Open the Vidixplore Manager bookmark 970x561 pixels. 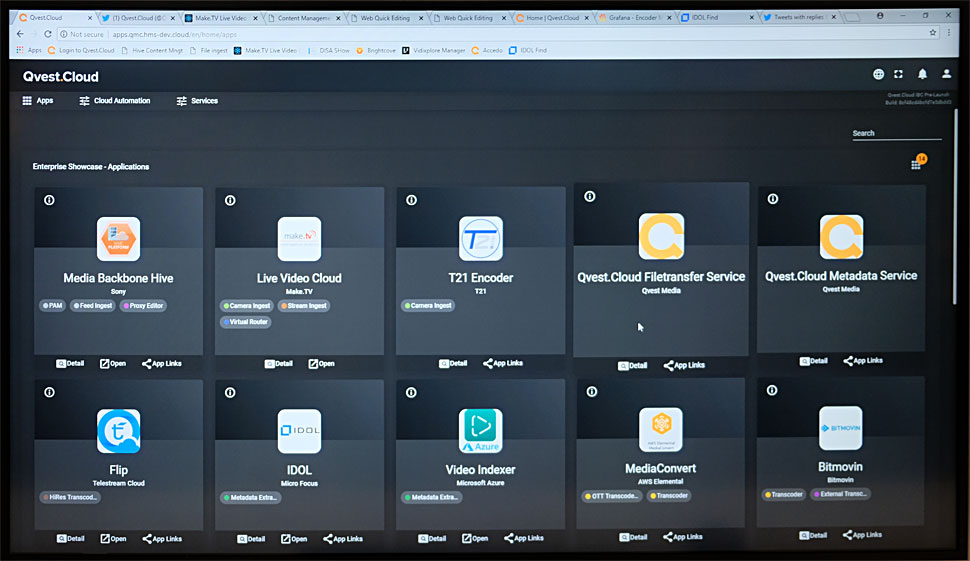point(434,51)
